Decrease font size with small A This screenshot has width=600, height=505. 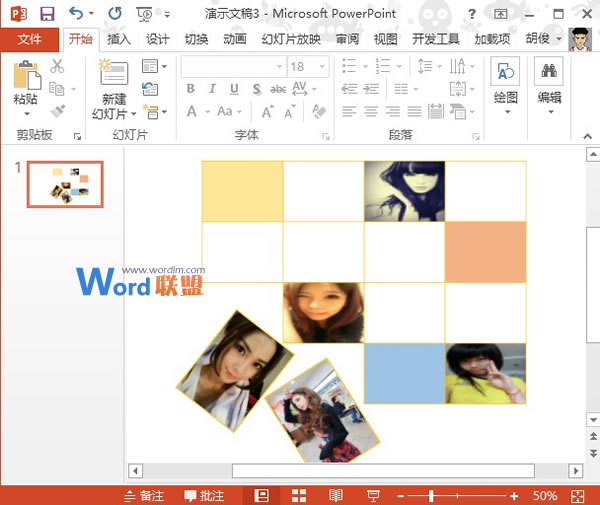290,112
